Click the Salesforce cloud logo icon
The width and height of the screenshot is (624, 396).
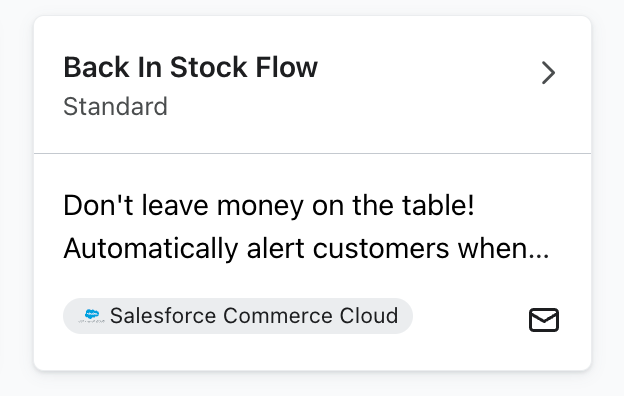click(92, 316)
